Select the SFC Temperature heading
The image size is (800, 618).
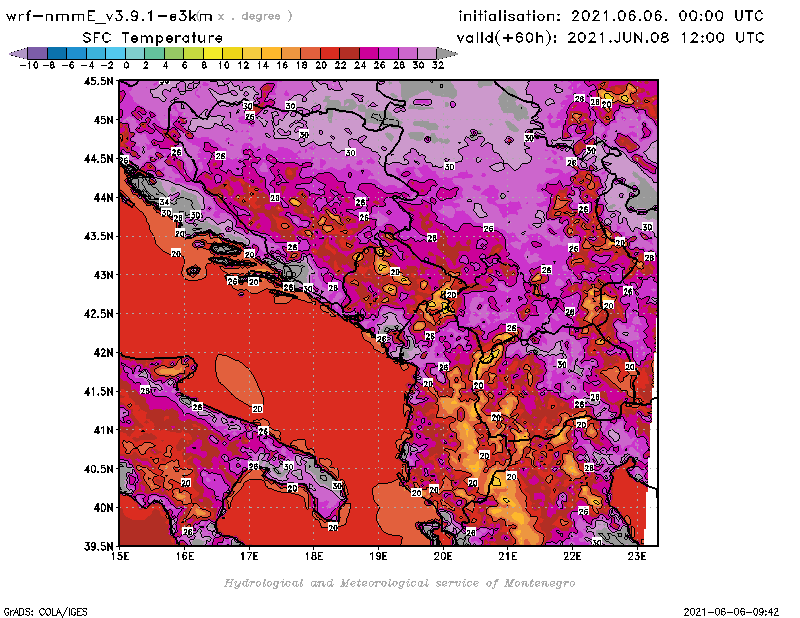pyautogui.click(x=153, y=38)
